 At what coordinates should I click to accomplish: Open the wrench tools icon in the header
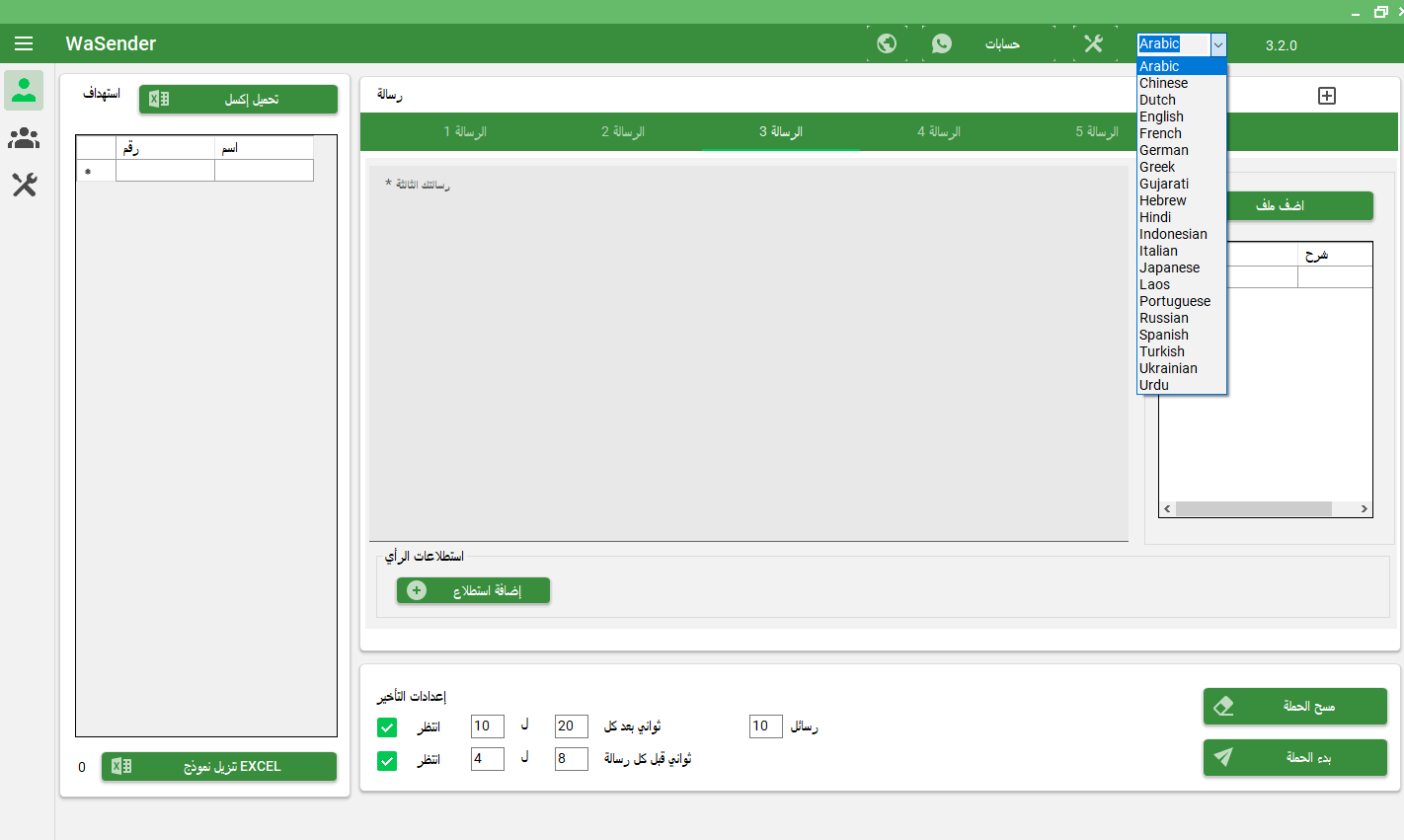pyautogui.click(x=1093, y=43)
